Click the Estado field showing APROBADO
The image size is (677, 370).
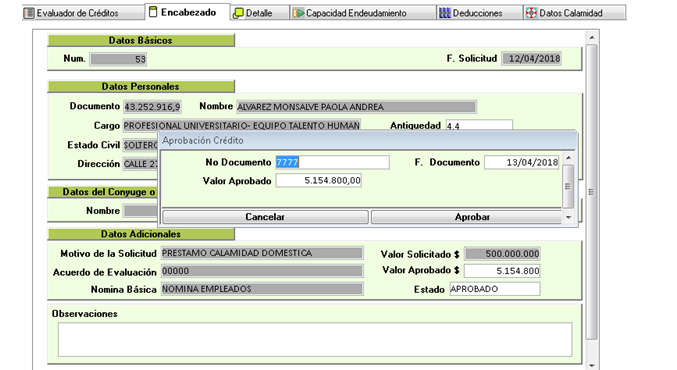pos(495,289)
